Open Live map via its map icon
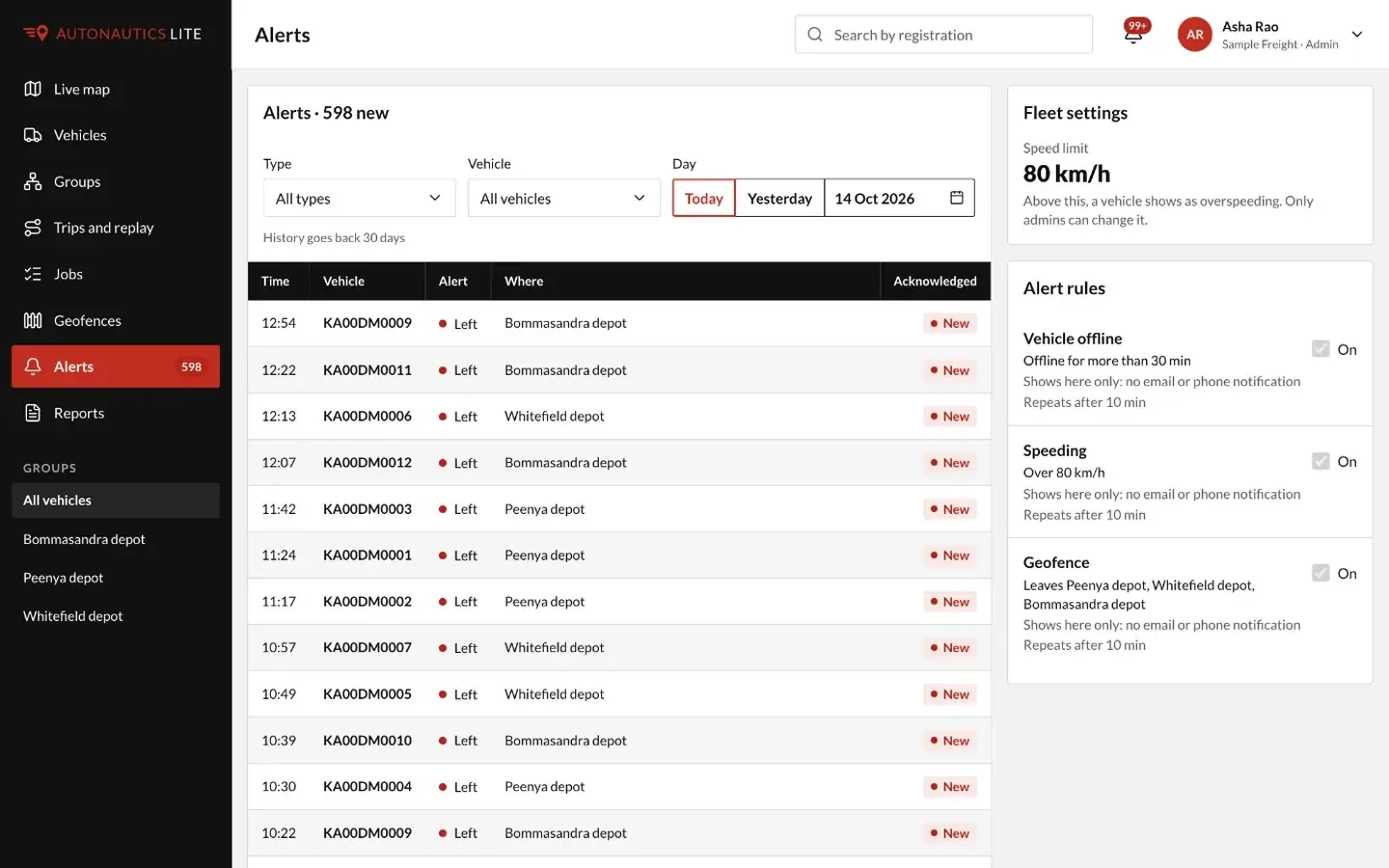1389x868 pixels. click(33, 89)
